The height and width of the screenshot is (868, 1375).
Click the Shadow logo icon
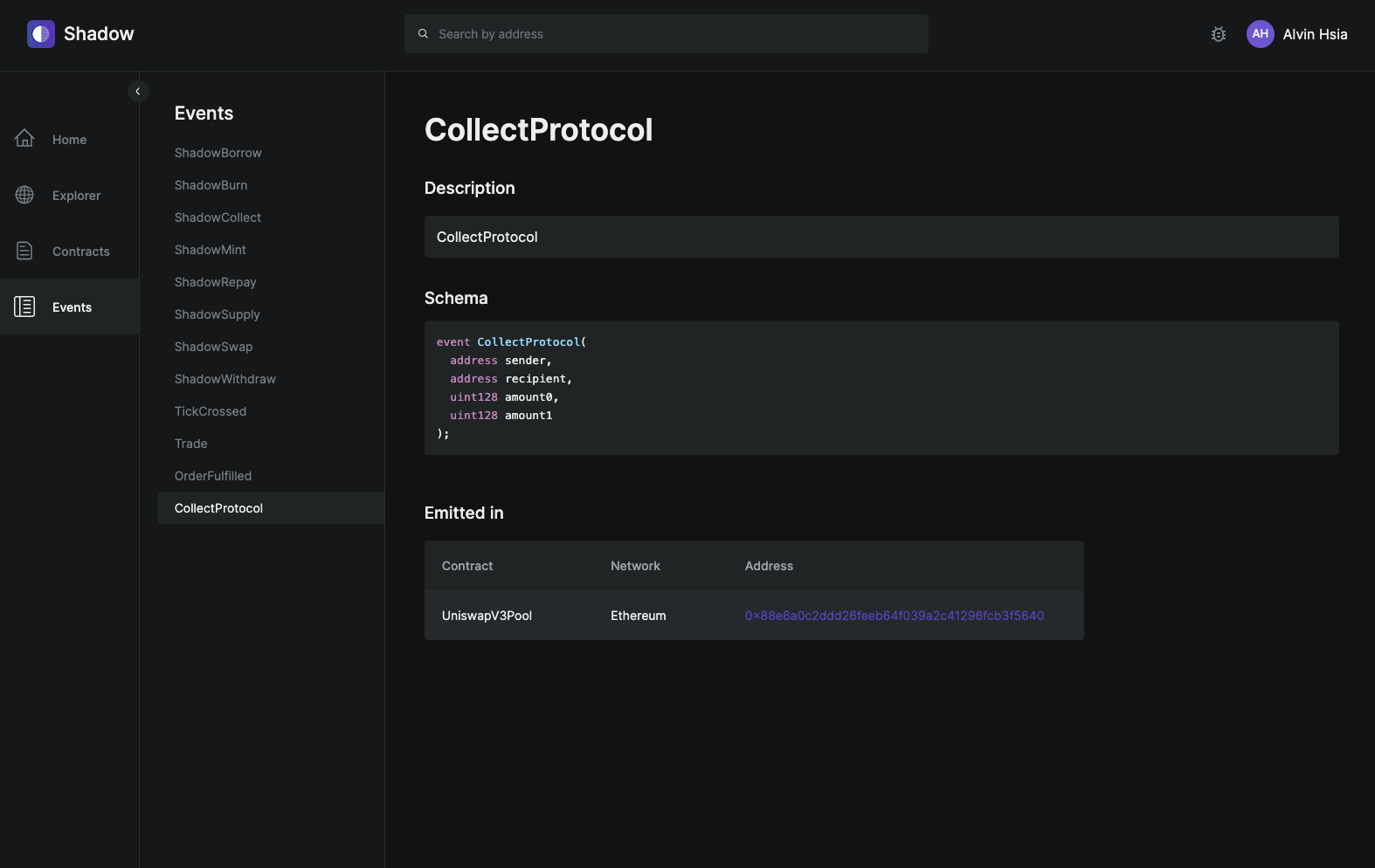[41, 34]
